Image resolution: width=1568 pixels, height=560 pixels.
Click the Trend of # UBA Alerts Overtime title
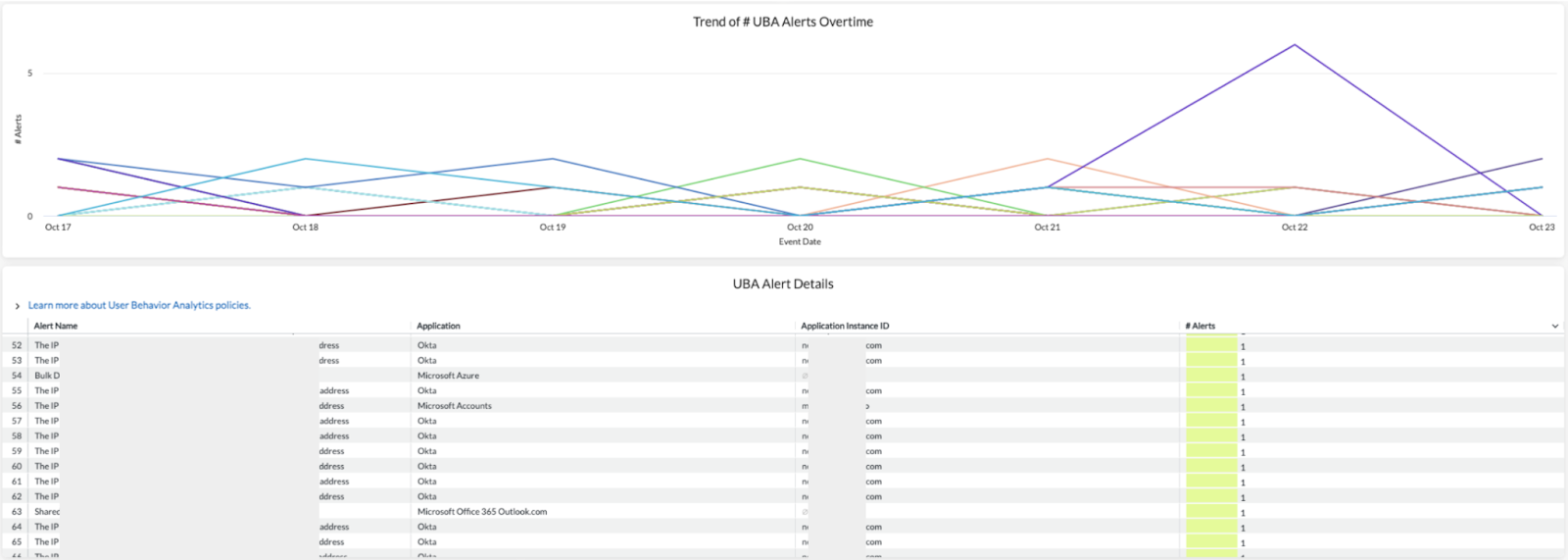point(783,22)
